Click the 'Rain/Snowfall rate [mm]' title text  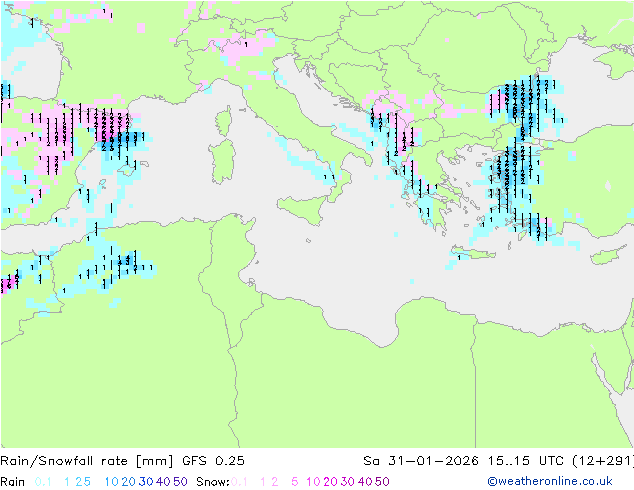87,461
